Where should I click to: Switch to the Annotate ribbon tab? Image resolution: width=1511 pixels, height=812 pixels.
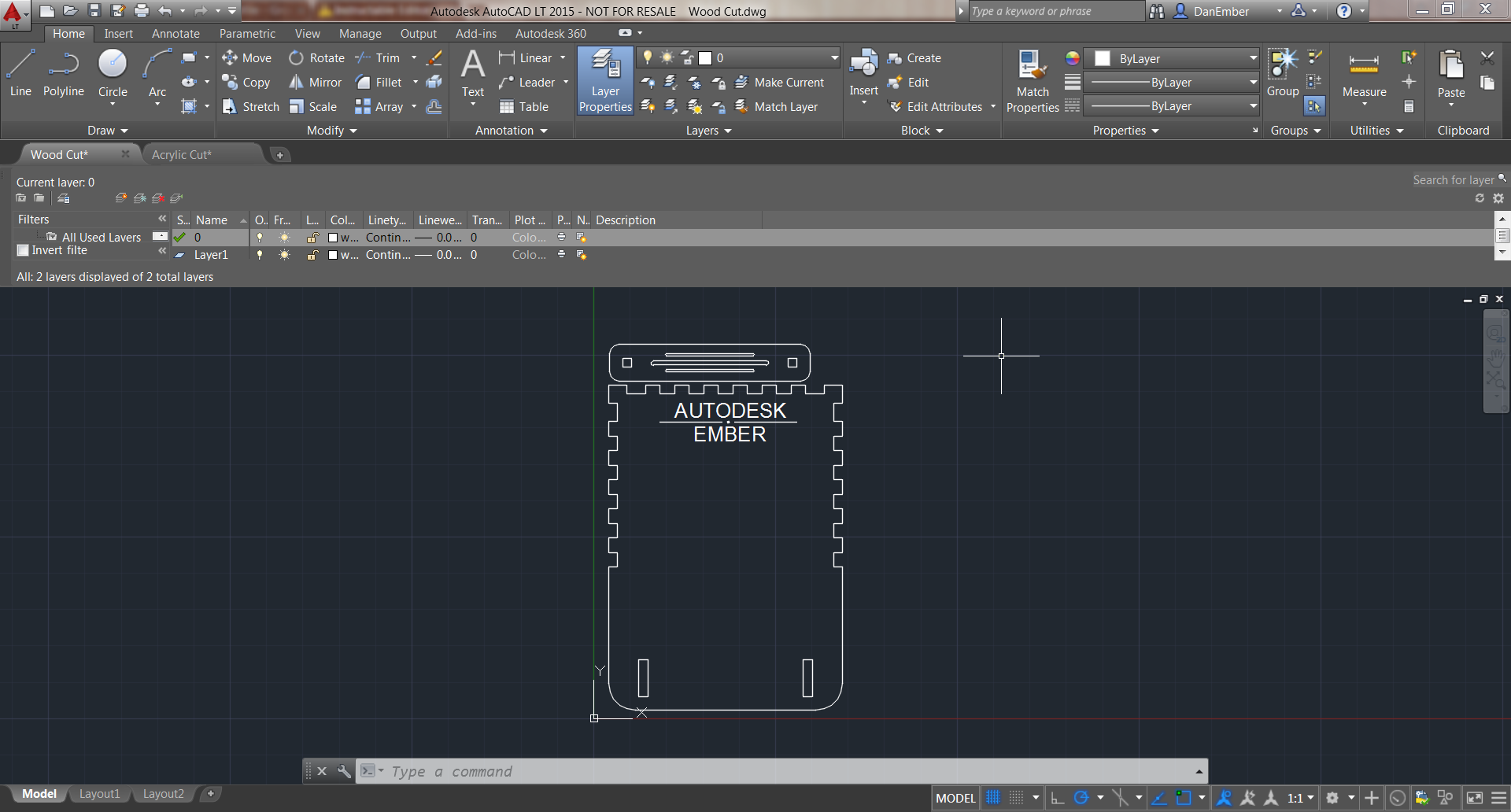pos(175,34)
